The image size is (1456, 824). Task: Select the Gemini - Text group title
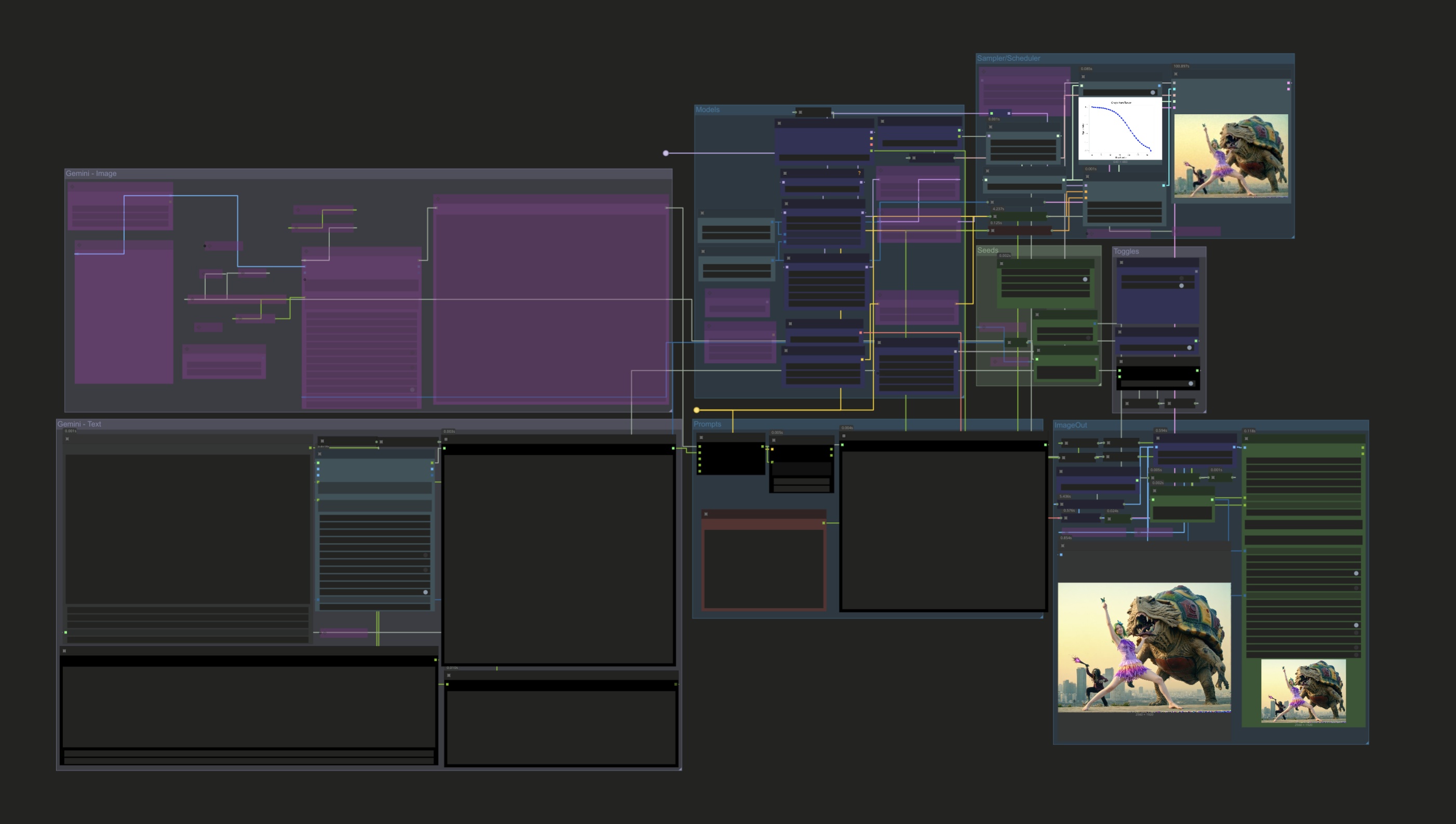click(79, 424)
